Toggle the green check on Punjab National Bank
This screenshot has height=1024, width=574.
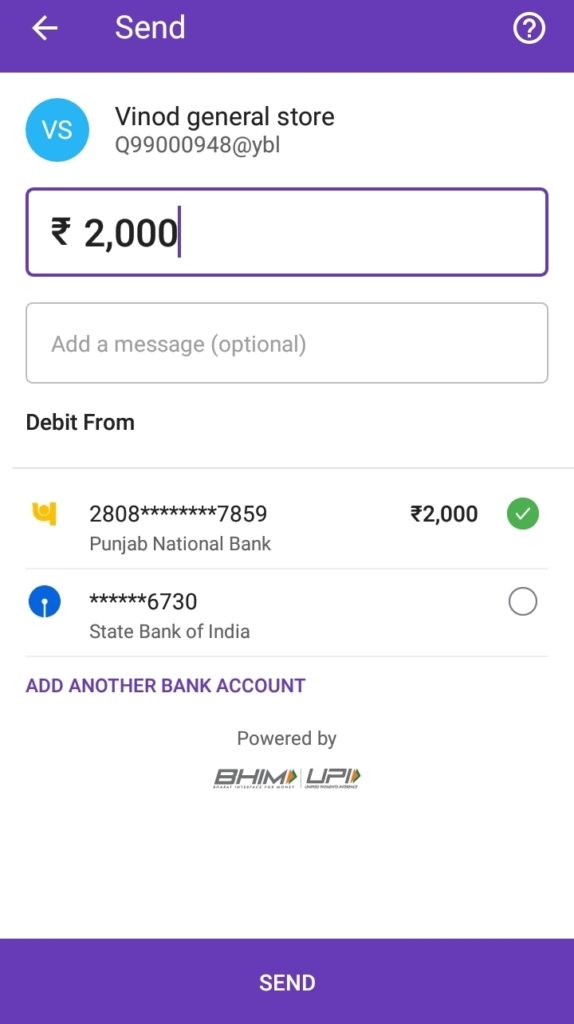522,514
